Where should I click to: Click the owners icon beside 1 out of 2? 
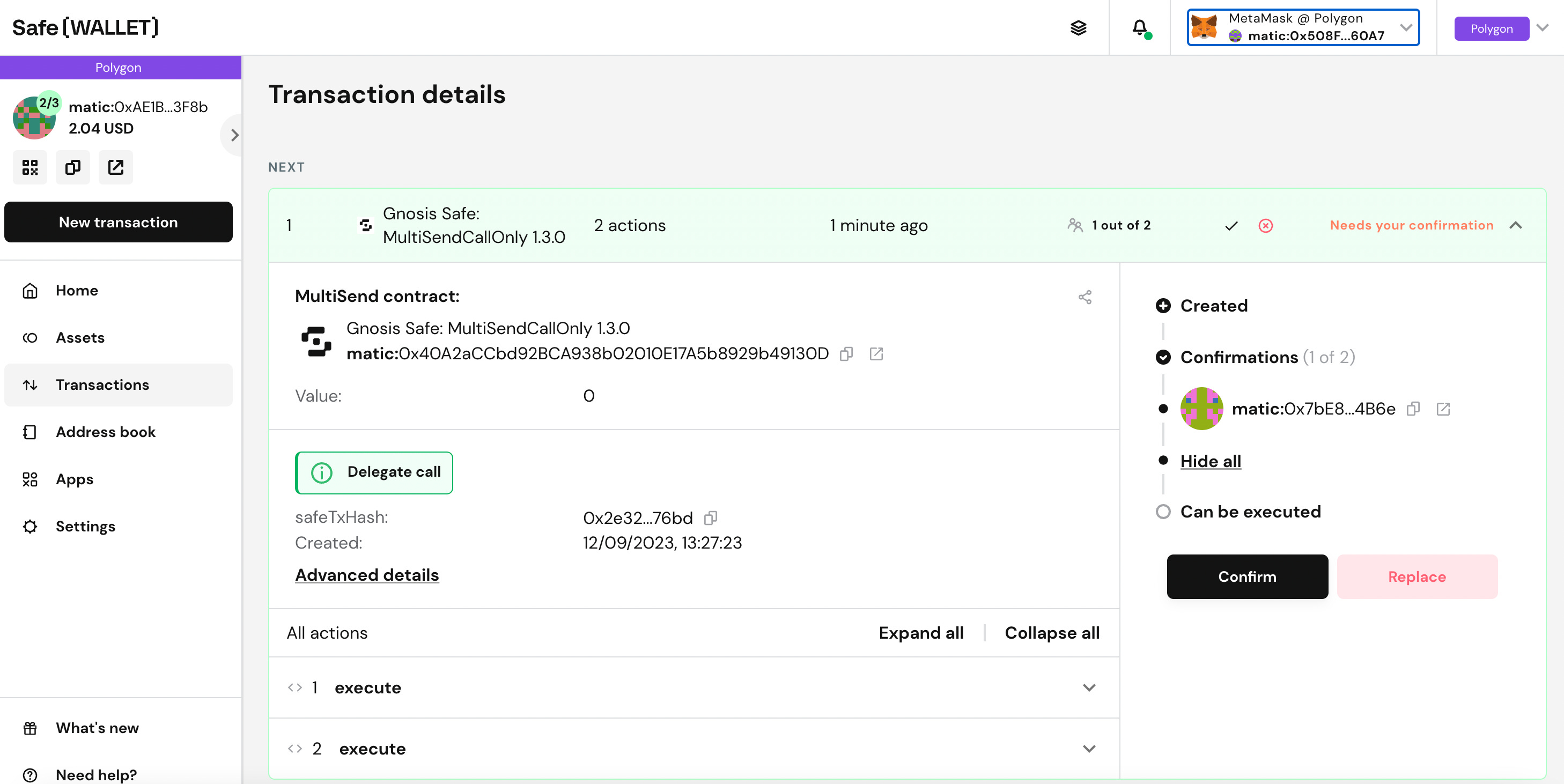[x=1075, y=225]
